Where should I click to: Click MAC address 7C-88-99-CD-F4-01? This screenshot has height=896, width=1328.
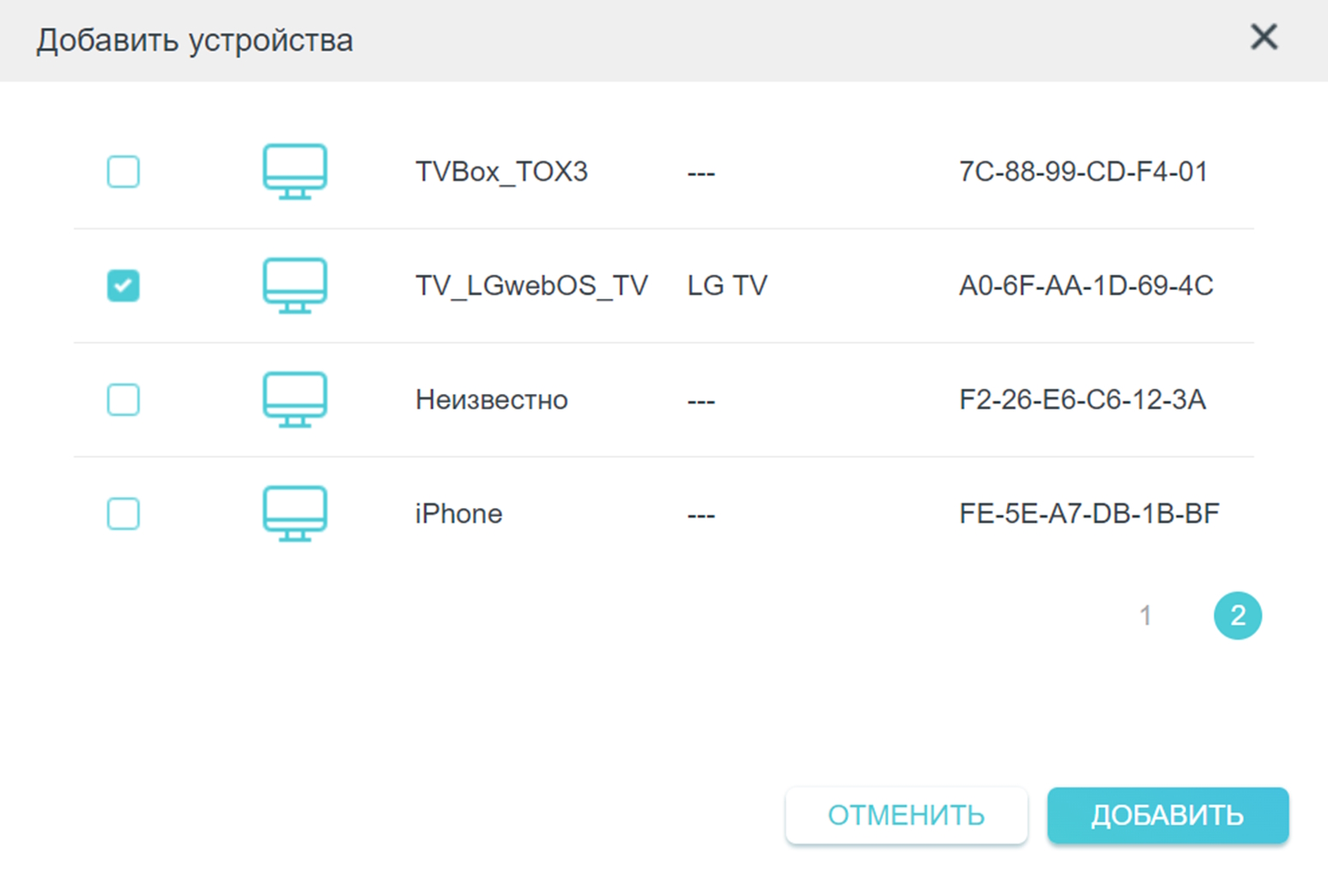pos(1082,172)
